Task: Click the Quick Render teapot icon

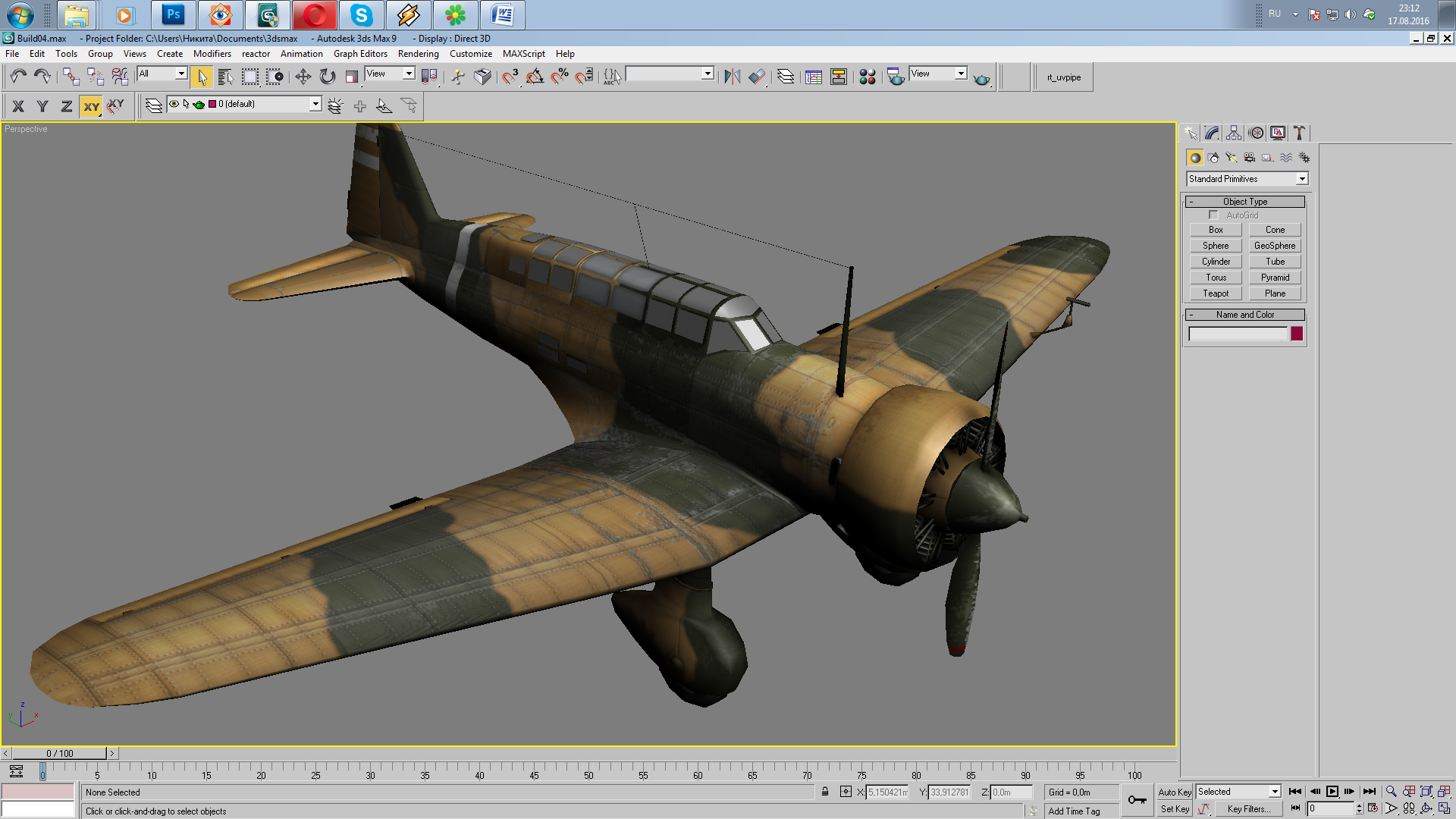Action: [981, 78]
